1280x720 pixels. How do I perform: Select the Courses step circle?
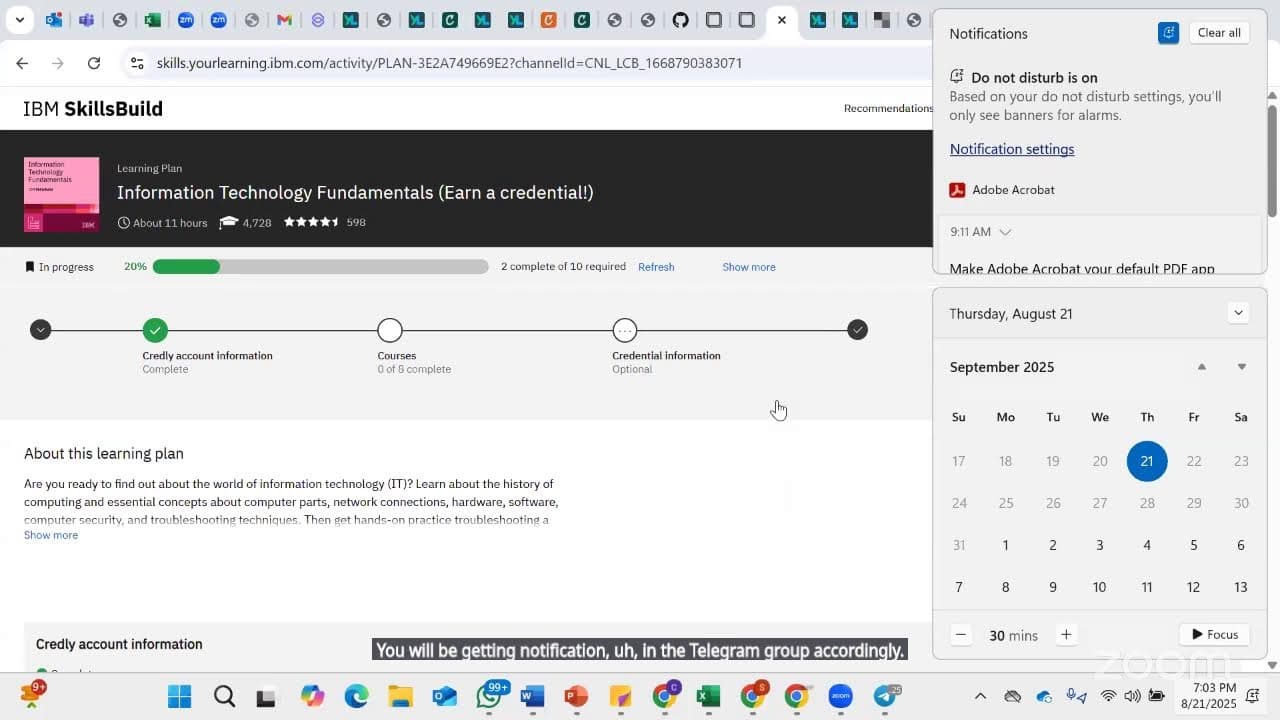[x=390, y=330]
